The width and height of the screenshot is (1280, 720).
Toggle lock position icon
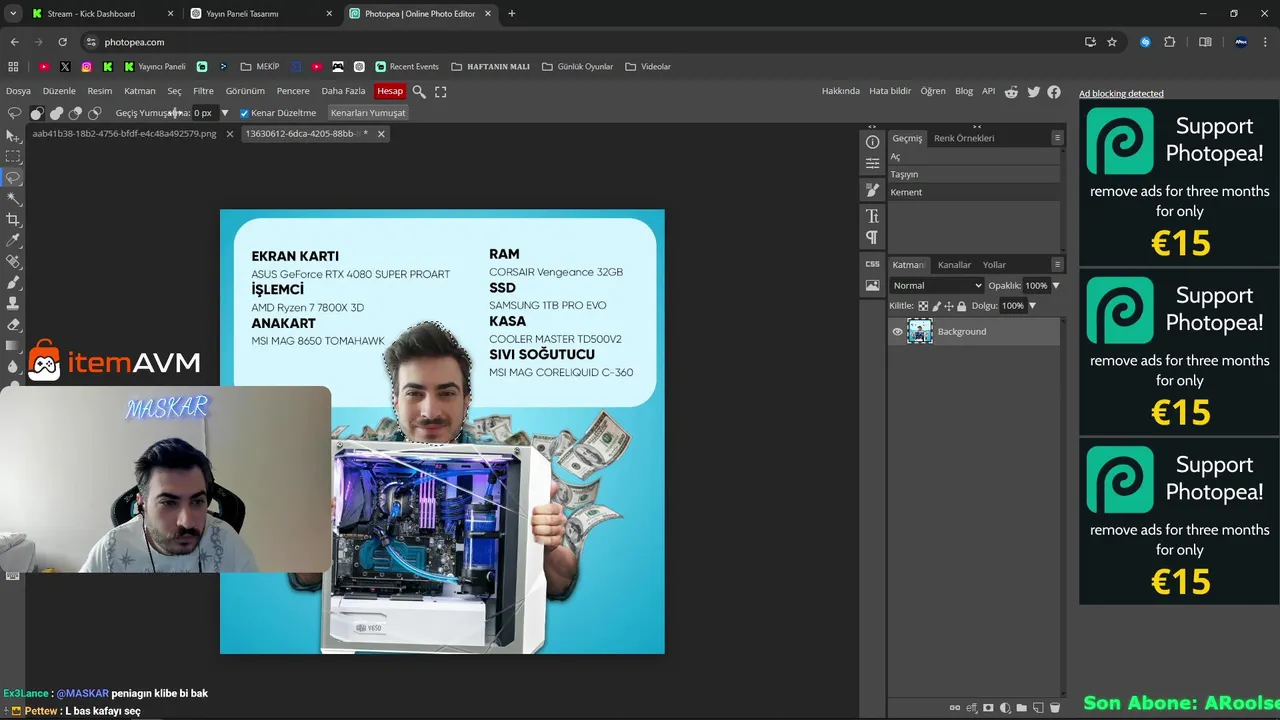coord(949,306)
